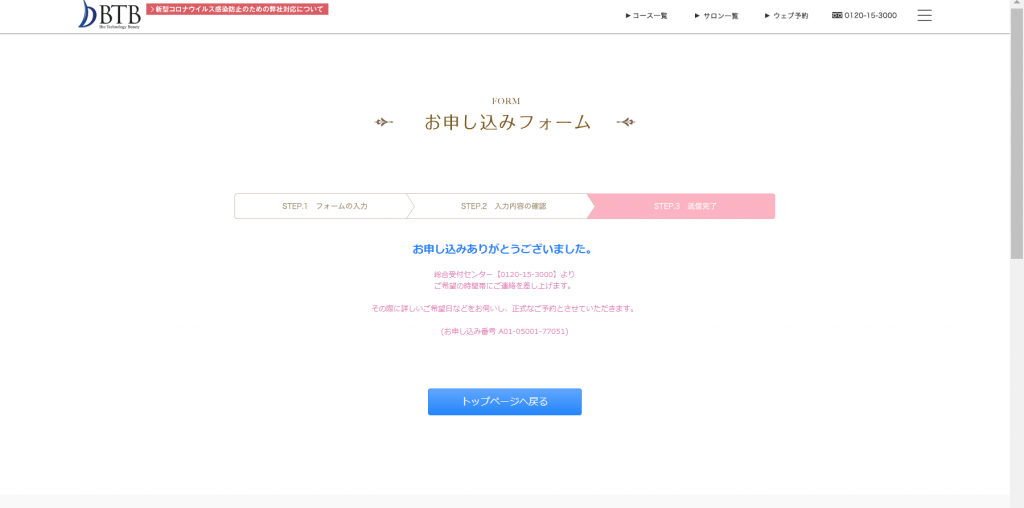
Task: Select ウェブ予約 in the header
Action: coord(786,16)
